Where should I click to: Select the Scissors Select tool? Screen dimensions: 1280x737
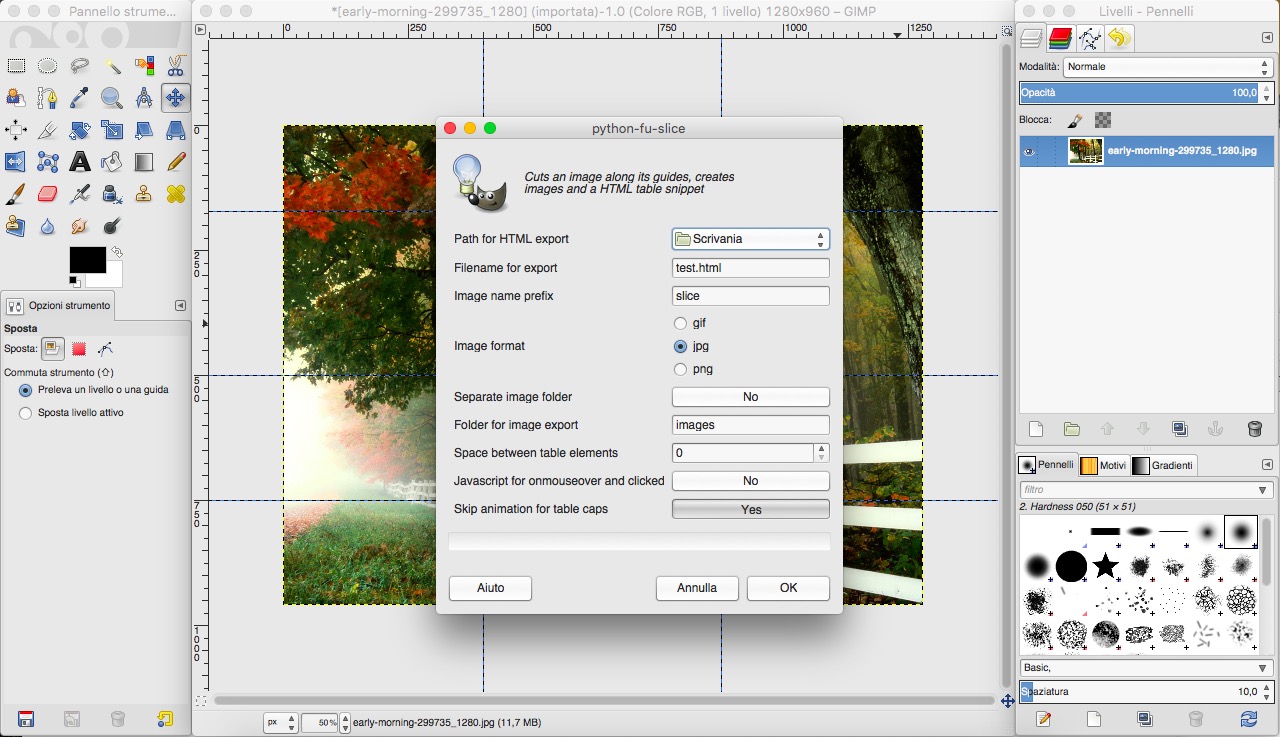coord(176,67)
